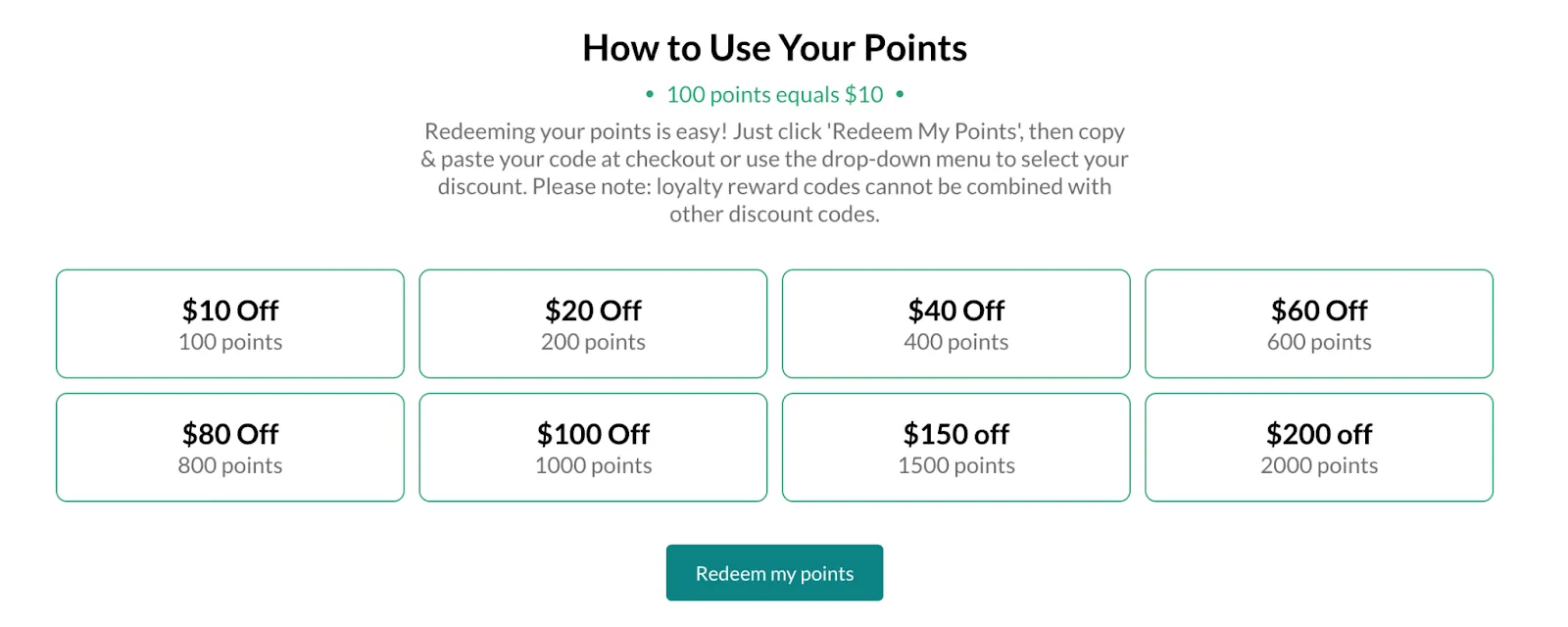Select the $200 off reward card
The image size is (1568, 627).
click(1319, 448)
